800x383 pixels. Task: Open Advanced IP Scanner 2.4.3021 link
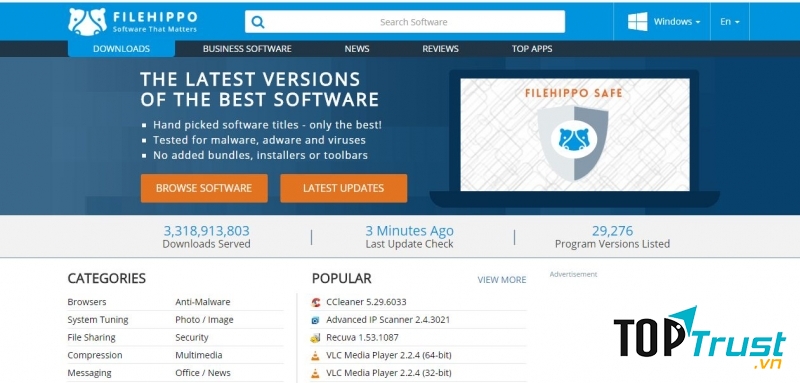[x=388, y=320]
